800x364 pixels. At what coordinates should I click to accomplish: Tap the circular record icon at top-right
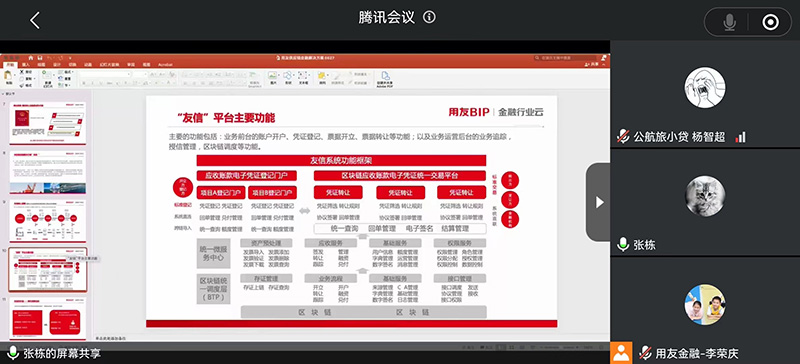(x=770, y=22)
